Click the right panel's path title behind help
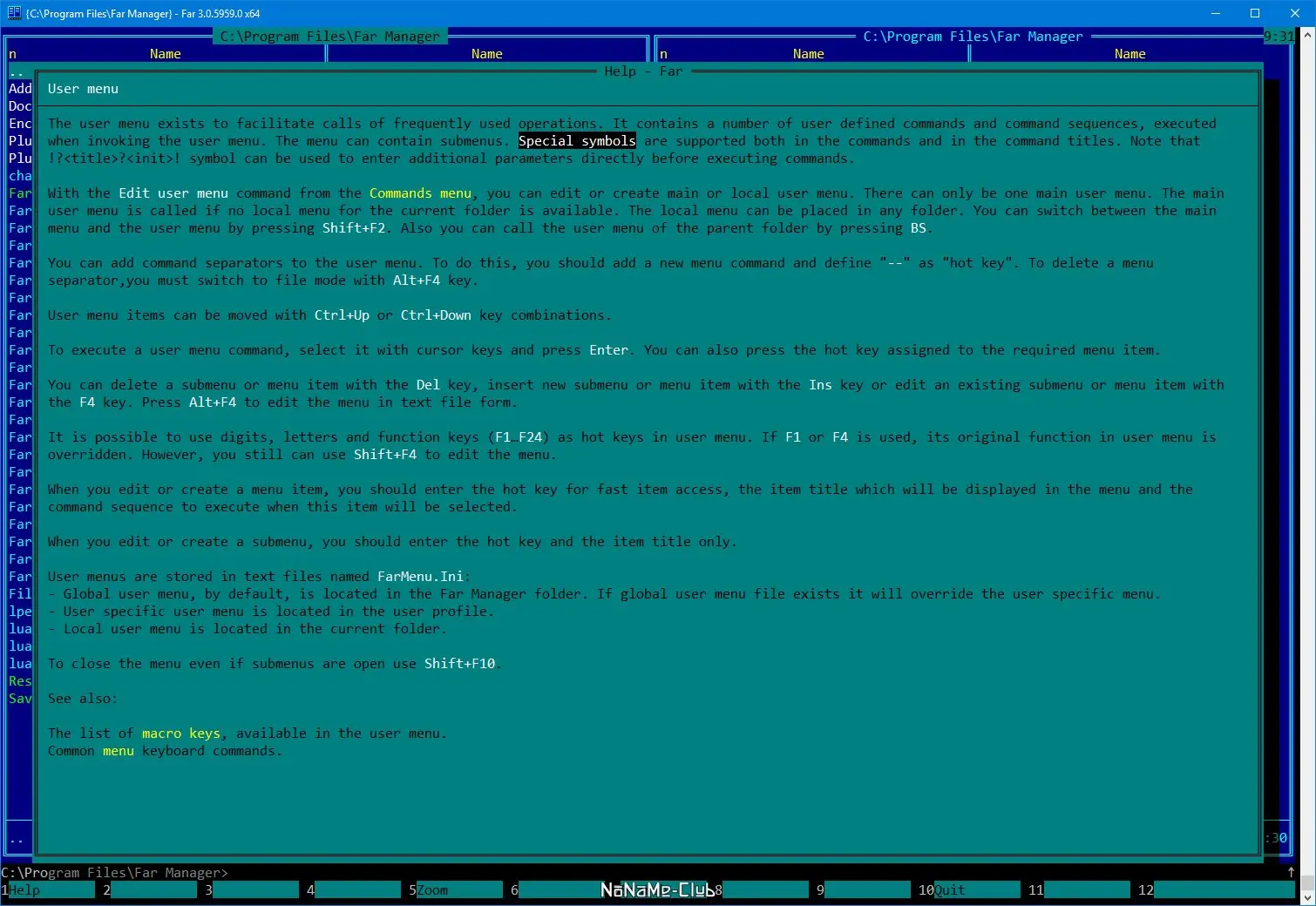The height and width of the screenshot is (906, 1316). tap(973, 37)
